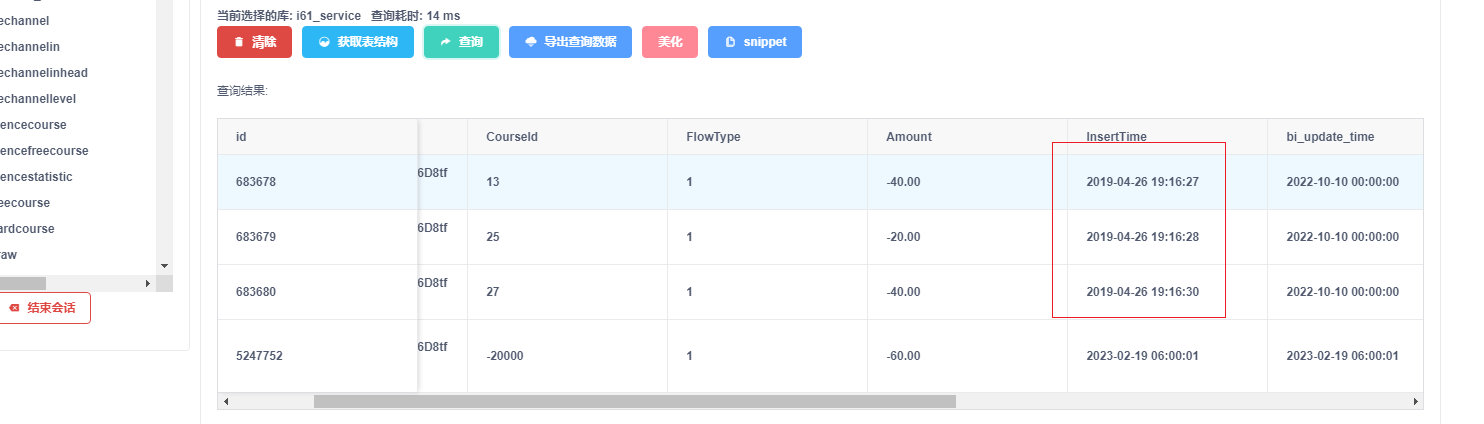Click the sidebar horizontal scroll right arrow

(x=147, y=284)
